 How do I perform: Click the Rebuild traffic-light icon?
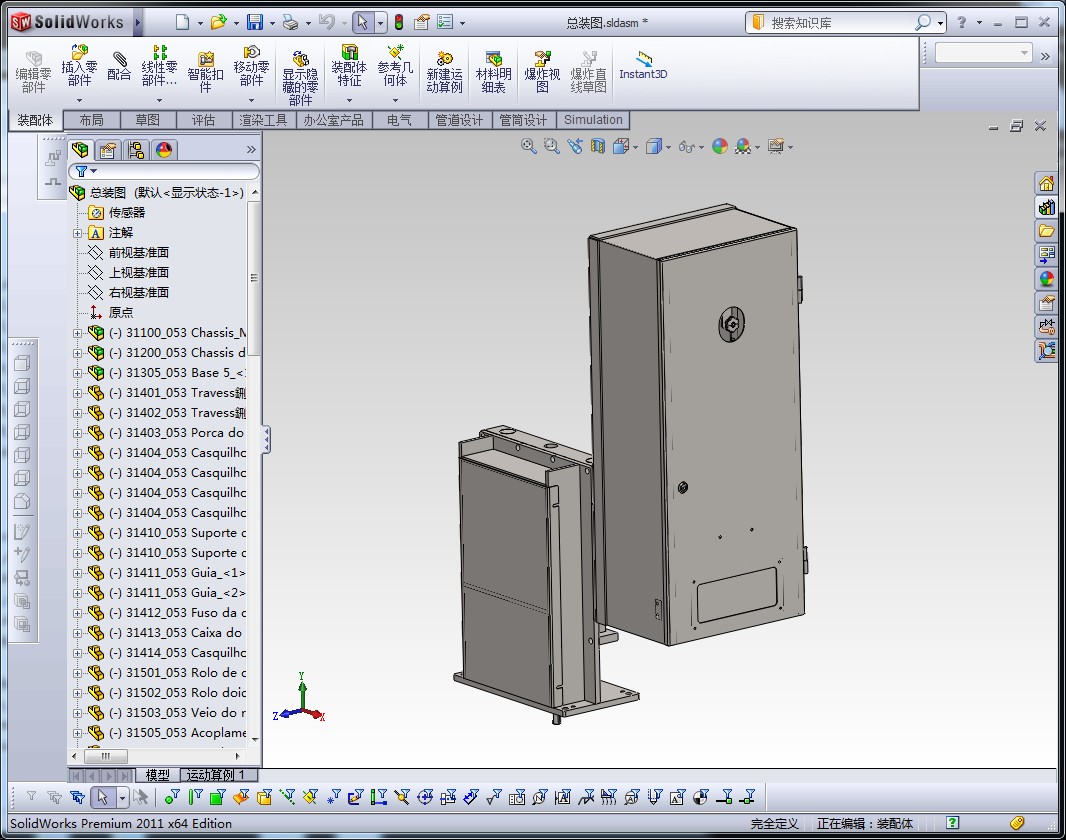coord(399,22)
